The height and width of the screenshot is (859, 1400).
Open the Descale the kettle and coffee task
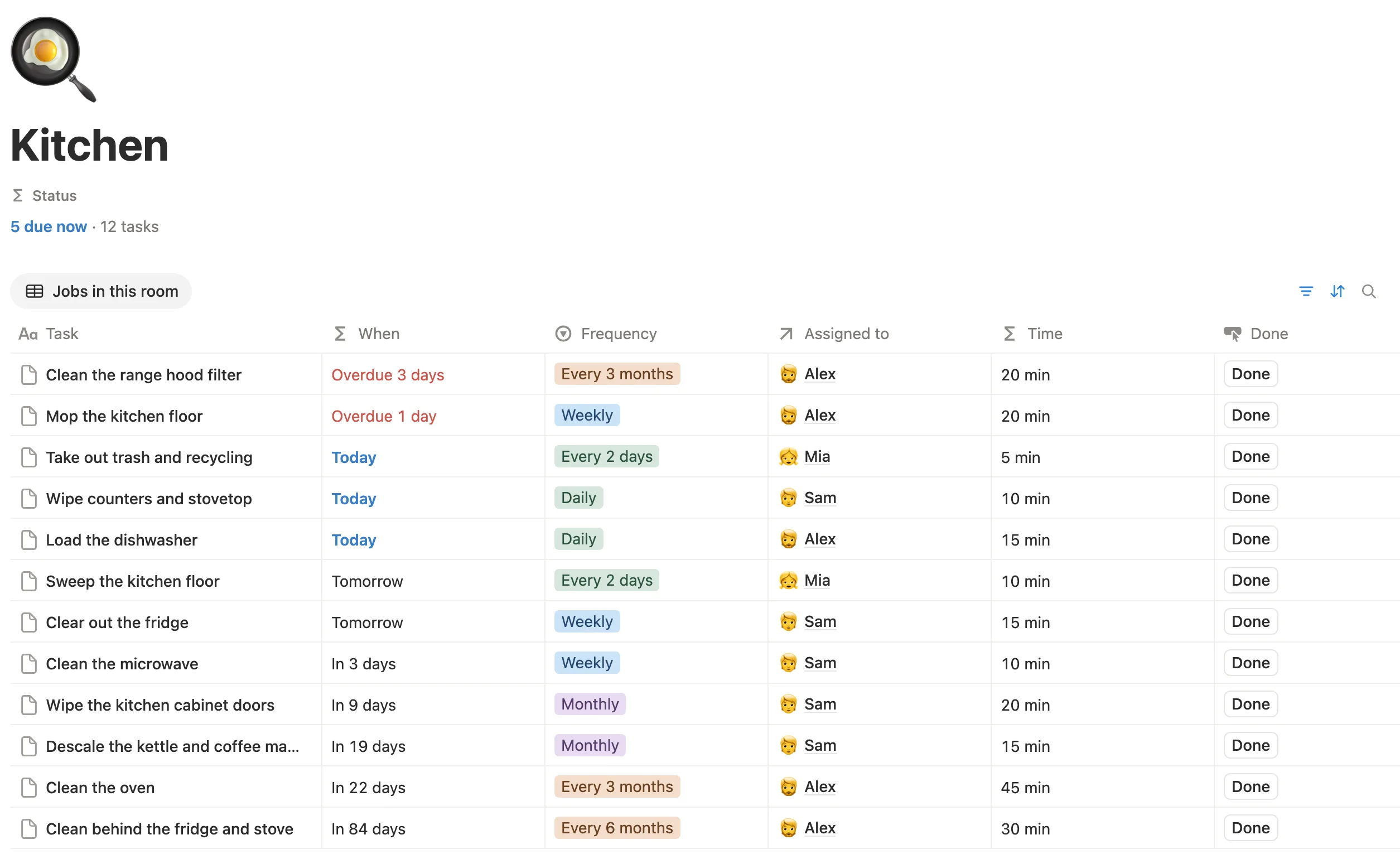(x=173, y=746)
